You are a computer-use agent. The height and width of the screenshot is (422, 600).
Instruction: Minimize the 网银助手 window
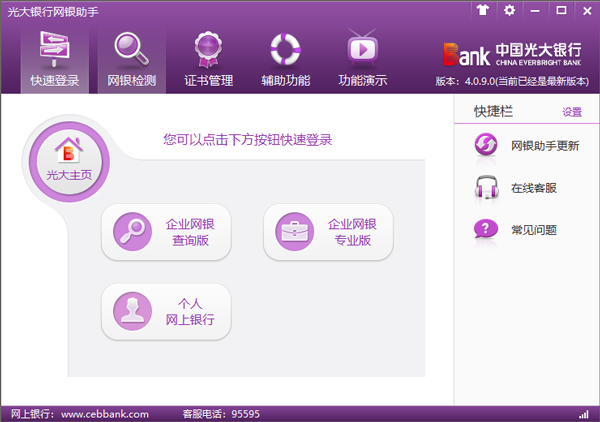click(x=535, y=10)
